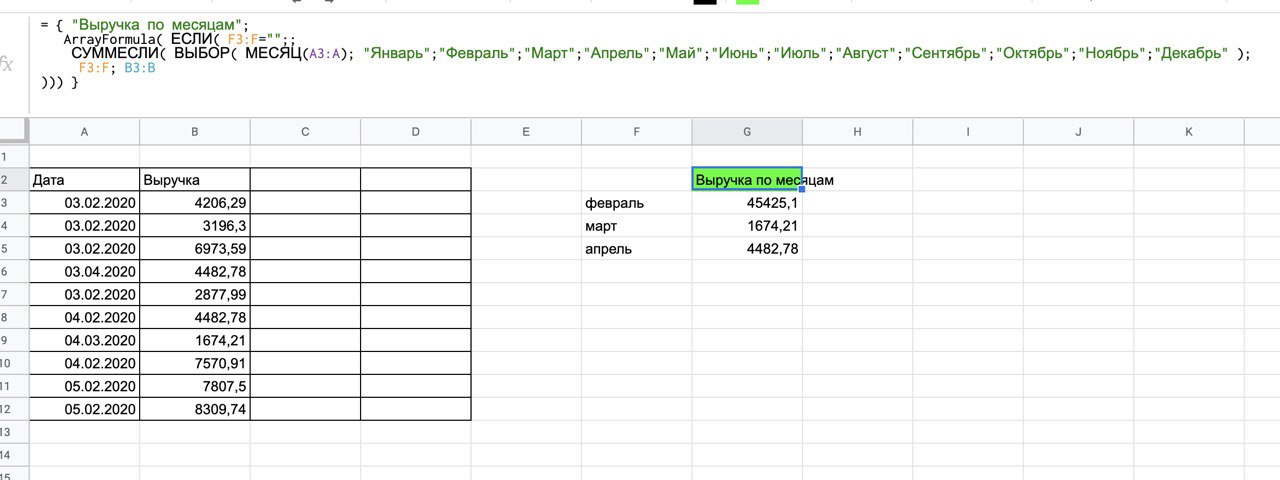The image size is (1280, 480).
Task: Select date 04.02.2020 in row 8
Action: pyautogui.click(x=85, y=318)
